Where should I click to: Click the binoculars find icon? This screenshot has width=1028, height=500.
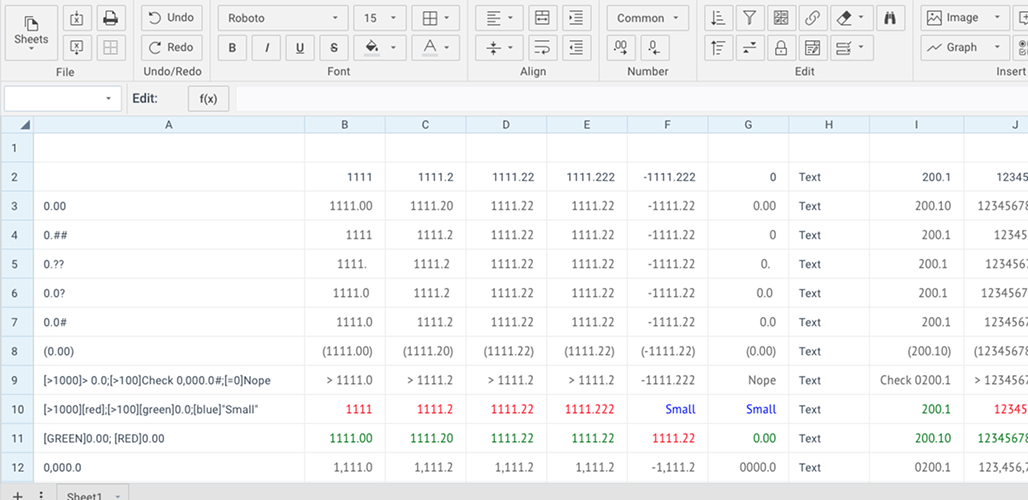pos(889,18)
